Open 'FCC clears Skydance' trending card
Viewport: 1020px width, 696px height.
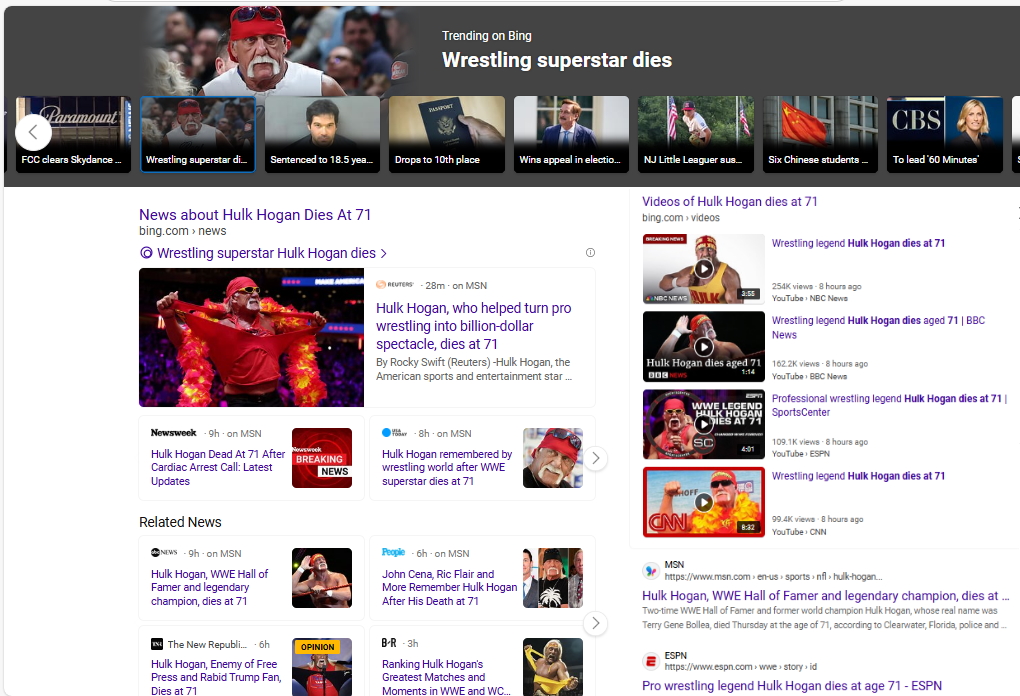[x=73, y=135]
